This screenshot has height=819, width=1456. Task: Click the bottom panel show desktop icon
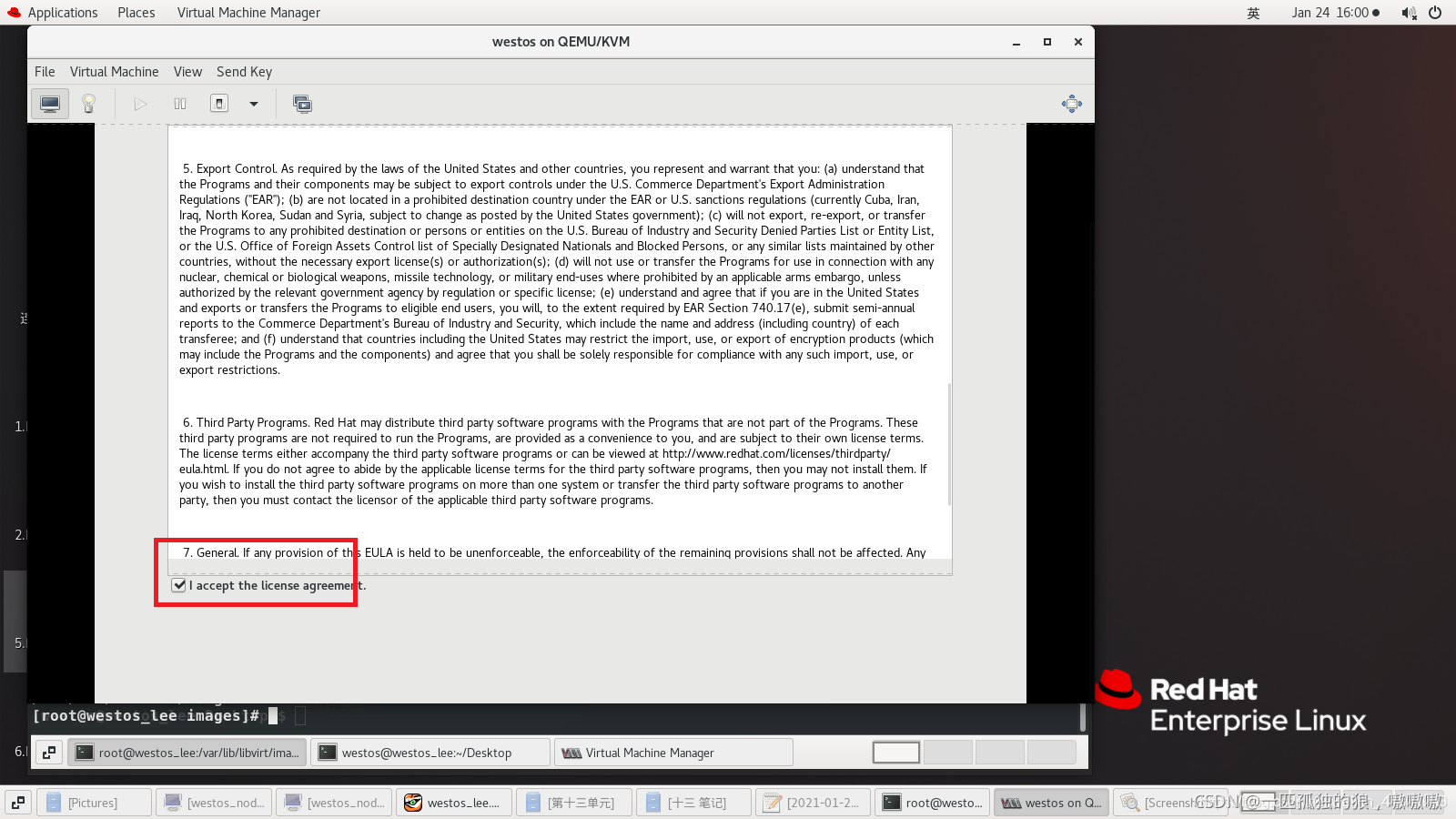tap(18, 803)
